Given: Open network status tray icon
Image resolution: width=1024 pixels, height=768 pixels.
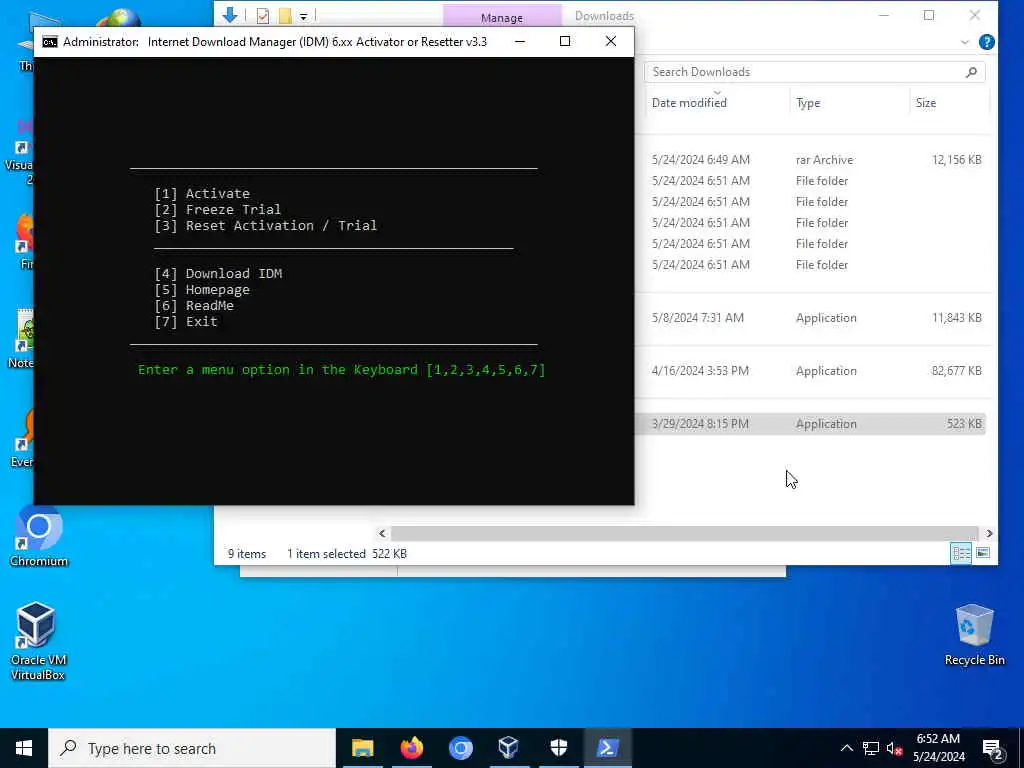Looking at the screenshot, I should point(871,748).
